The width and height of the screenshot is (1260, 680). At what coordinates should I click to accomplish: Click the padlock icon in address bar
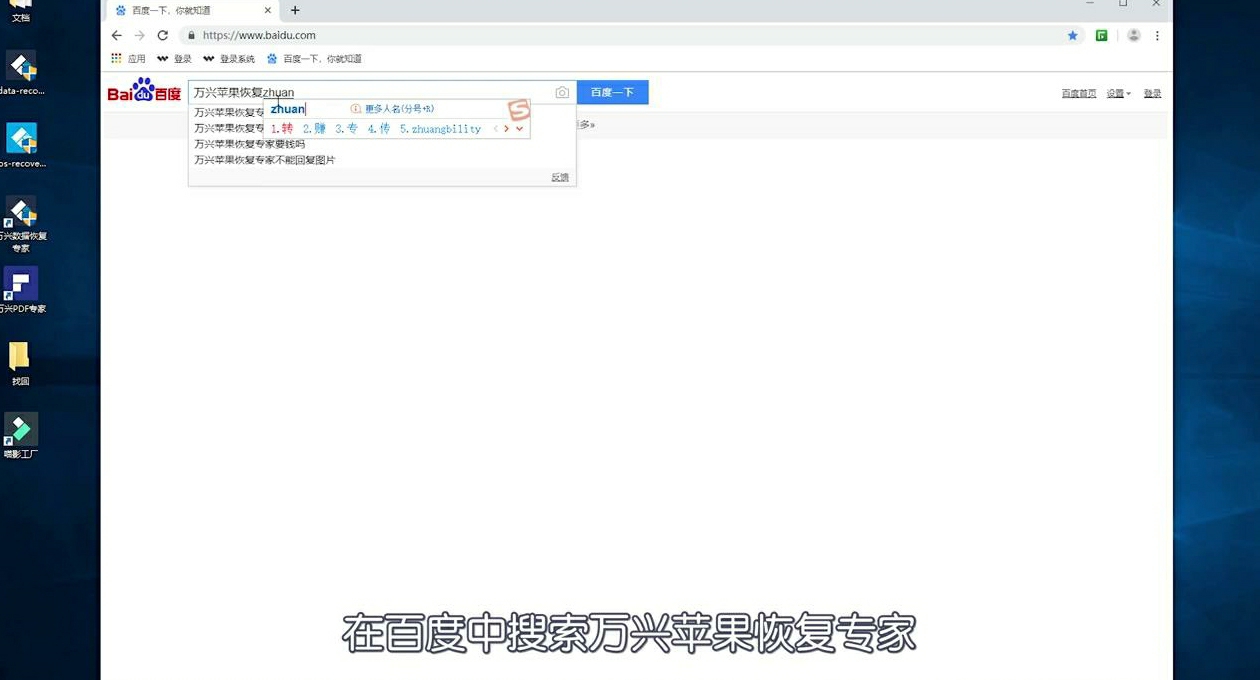tap(191, 35)
